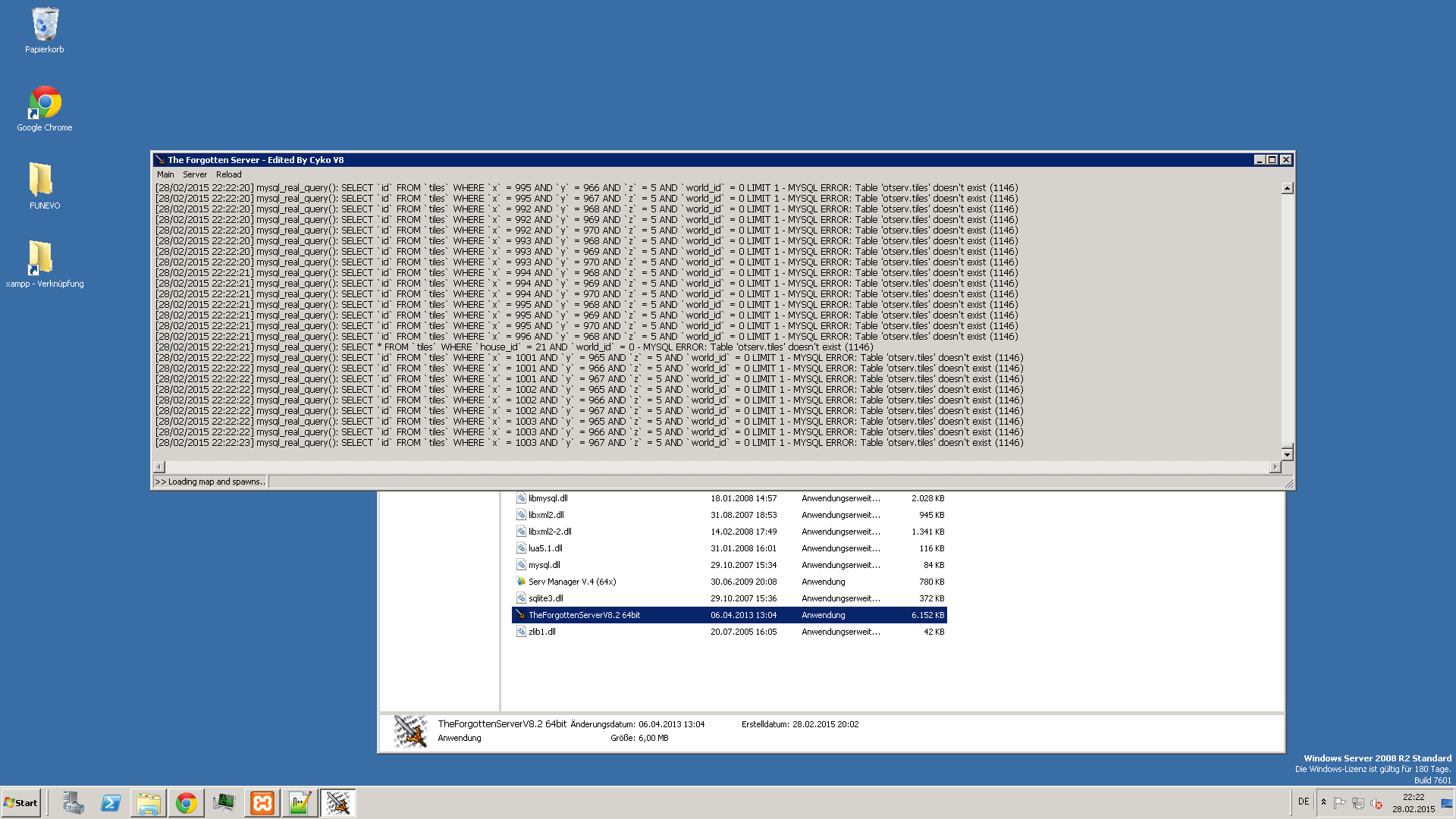Open Server Manager from the taskbar
The width and height of the screenshot is (1456, 819).
[74, 803]
